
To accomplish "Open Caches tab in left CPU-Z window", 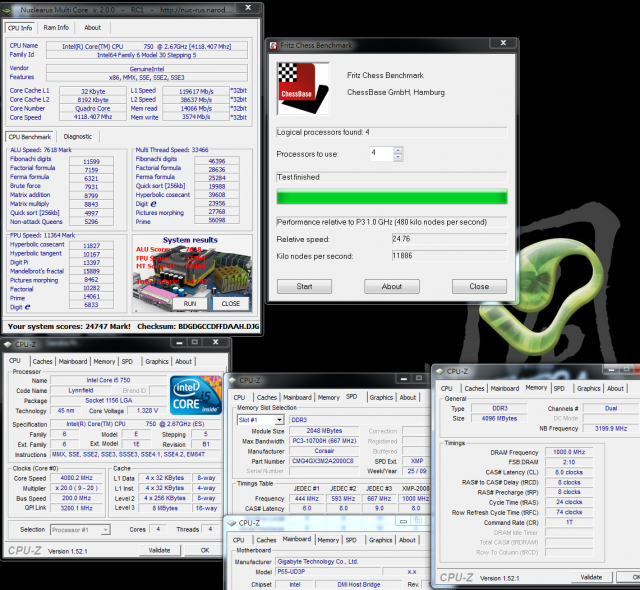I will (42, 362).
